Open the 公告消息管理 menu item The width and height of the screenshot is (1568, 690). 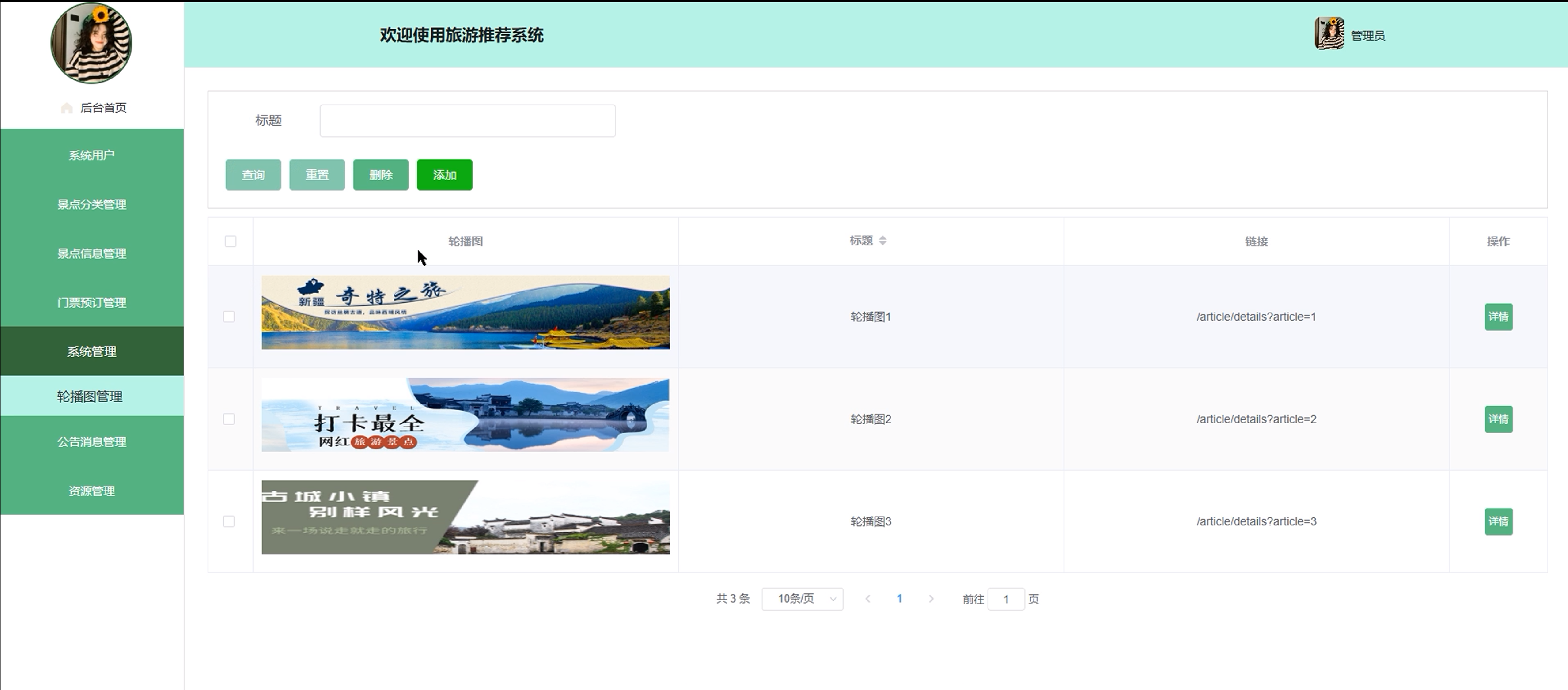(x=92, y=442)
